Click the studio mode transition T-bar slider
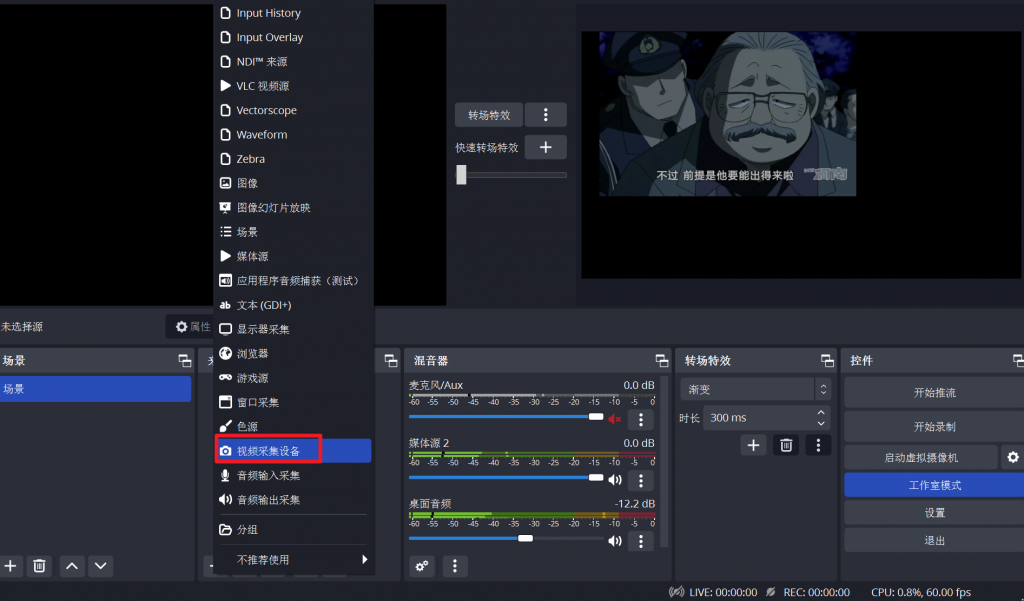The height and width of the screenshot is (601, 1024). point(461,174)
